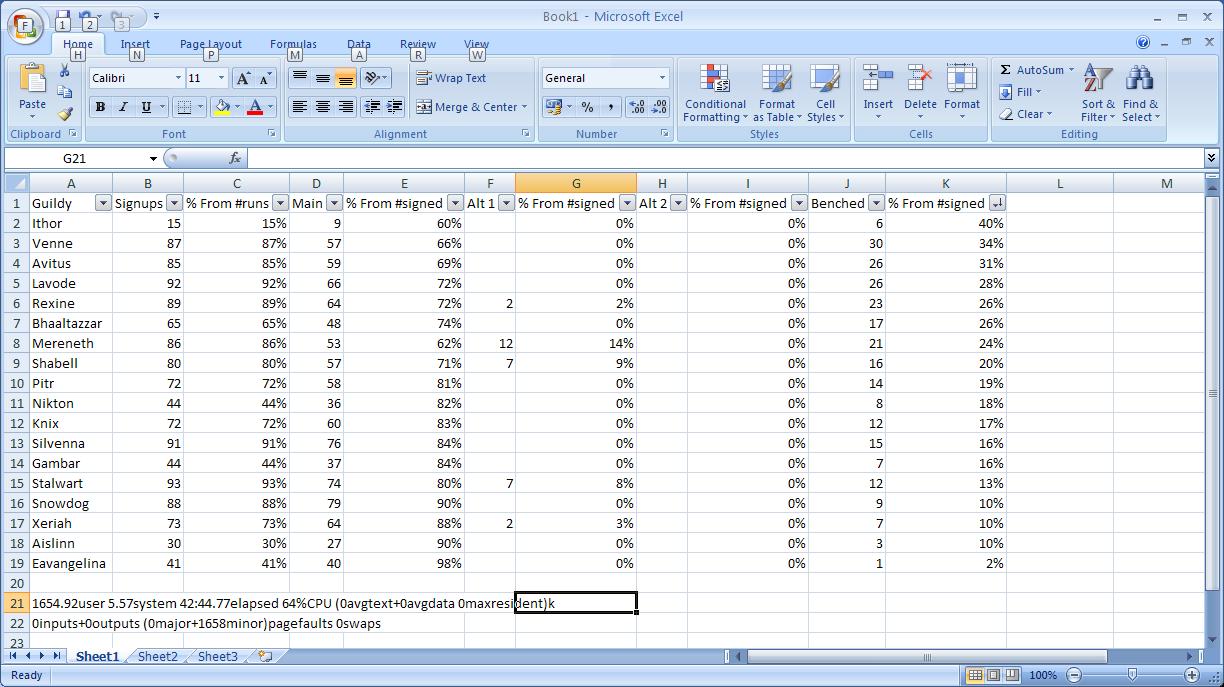Toggle Bottom Align button
The height and width of the screenshot is (687, 1224).
pyautogui.click(x=345, y=78)
